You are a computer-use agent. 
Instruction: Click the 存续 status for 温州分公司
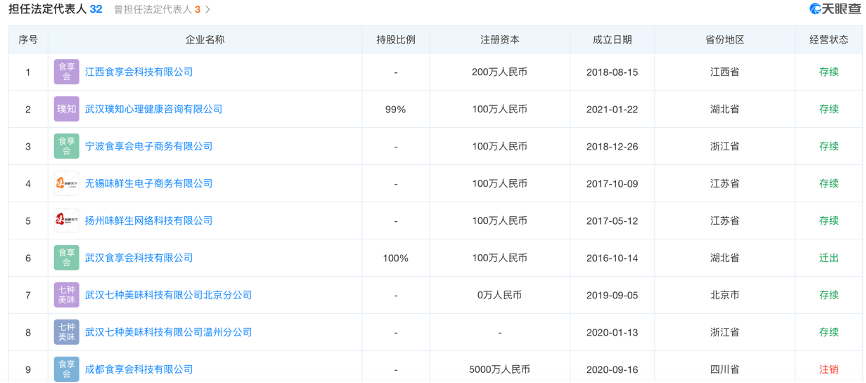click(829, 332)
